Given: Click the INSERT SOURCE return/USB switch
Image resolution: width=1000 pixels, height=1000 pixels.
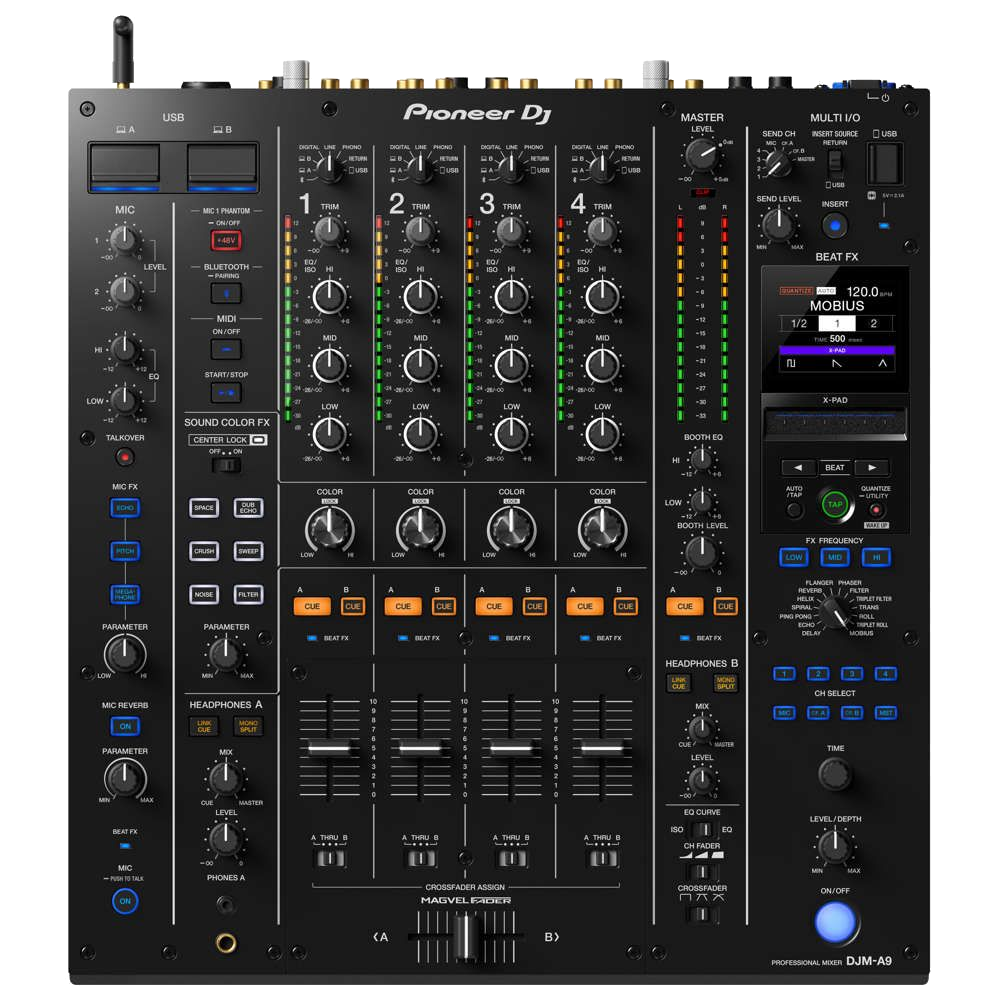Looking at the screenshot, I should coord(834,164).
